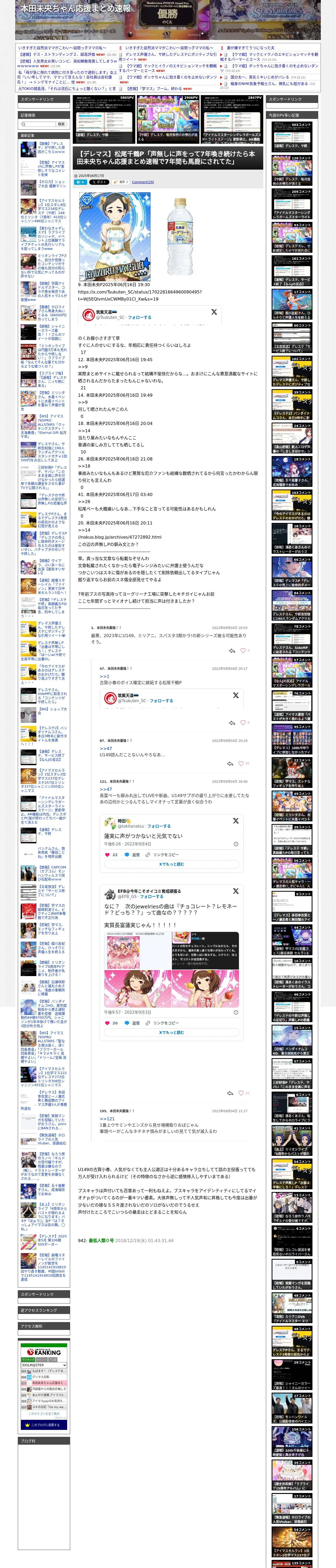Viewport: 336px width, 1568px height.
Task: Click フォローする on EFB_GS tweet
Action: click(152, 896)
